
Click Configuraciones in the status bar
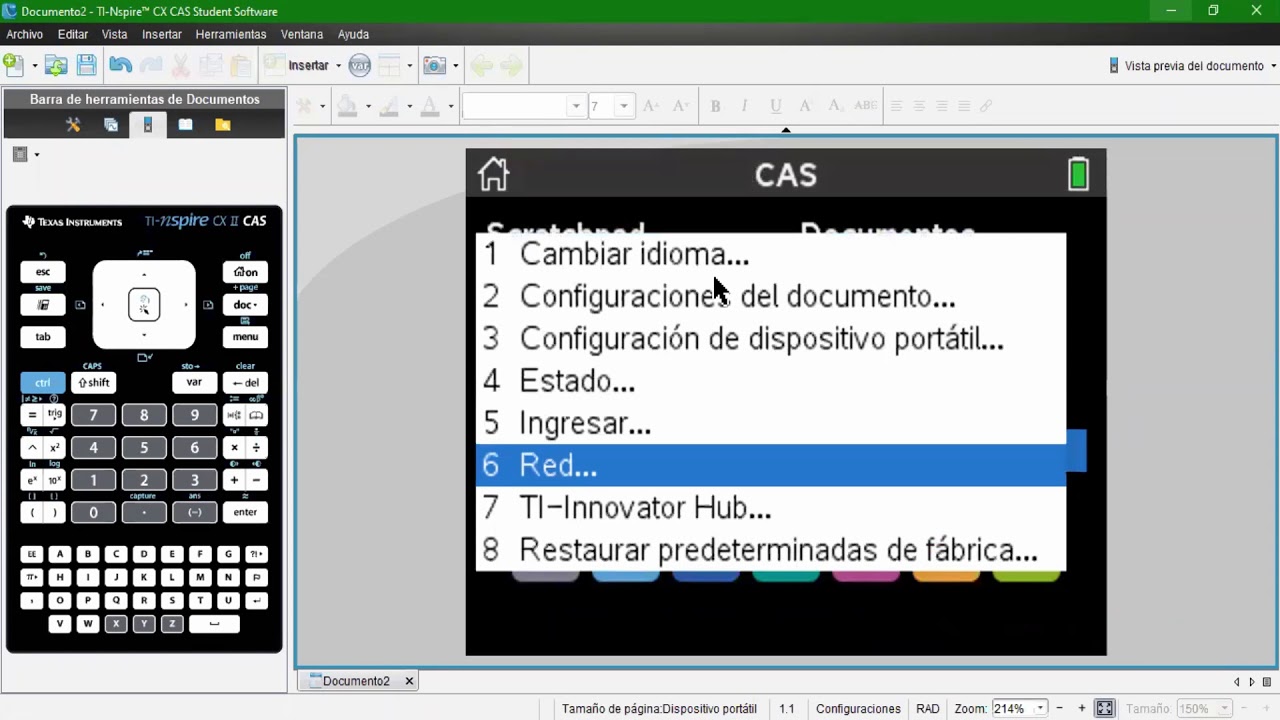point(858,709)
